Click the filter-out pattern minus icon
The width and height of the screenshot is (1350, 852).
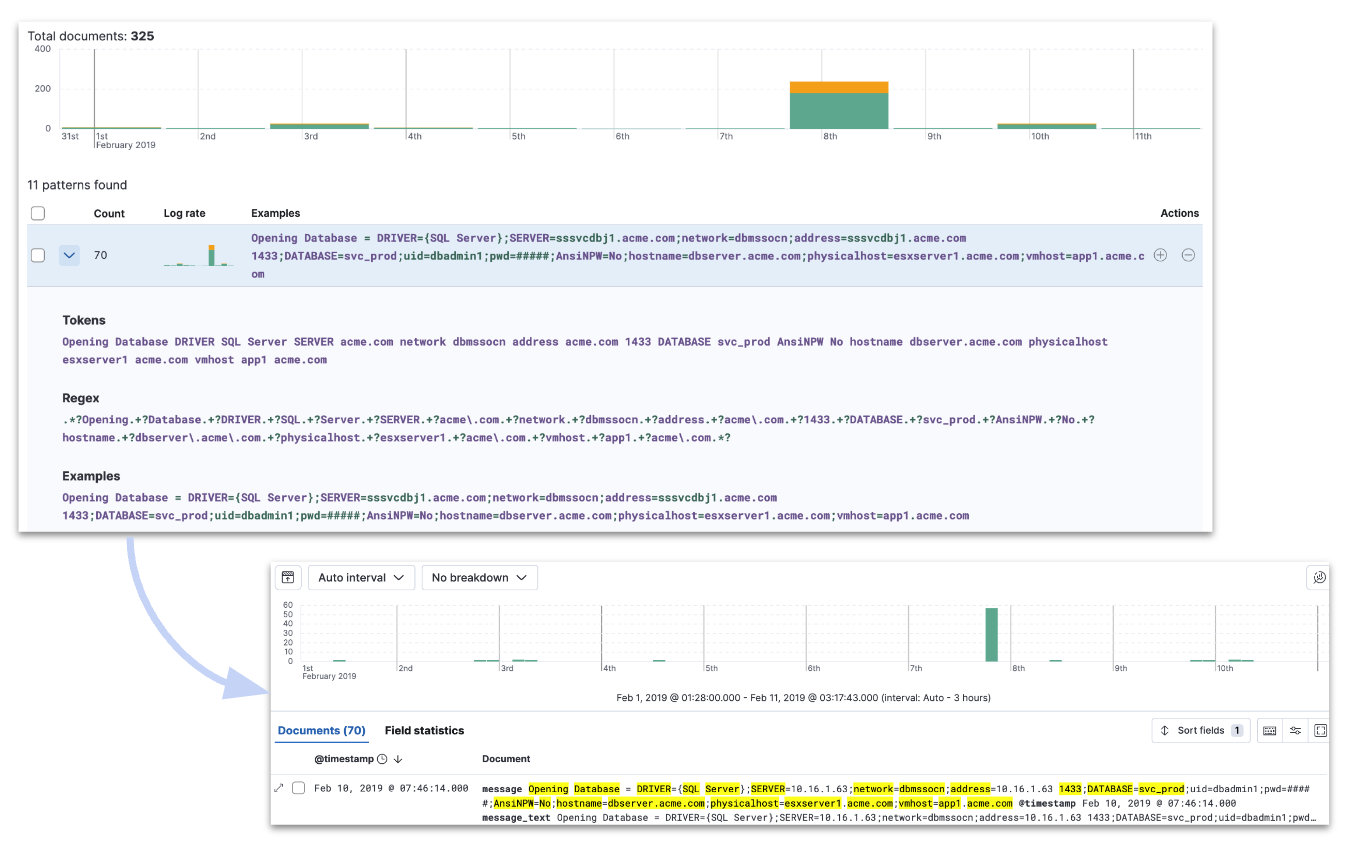(1188, 255)
